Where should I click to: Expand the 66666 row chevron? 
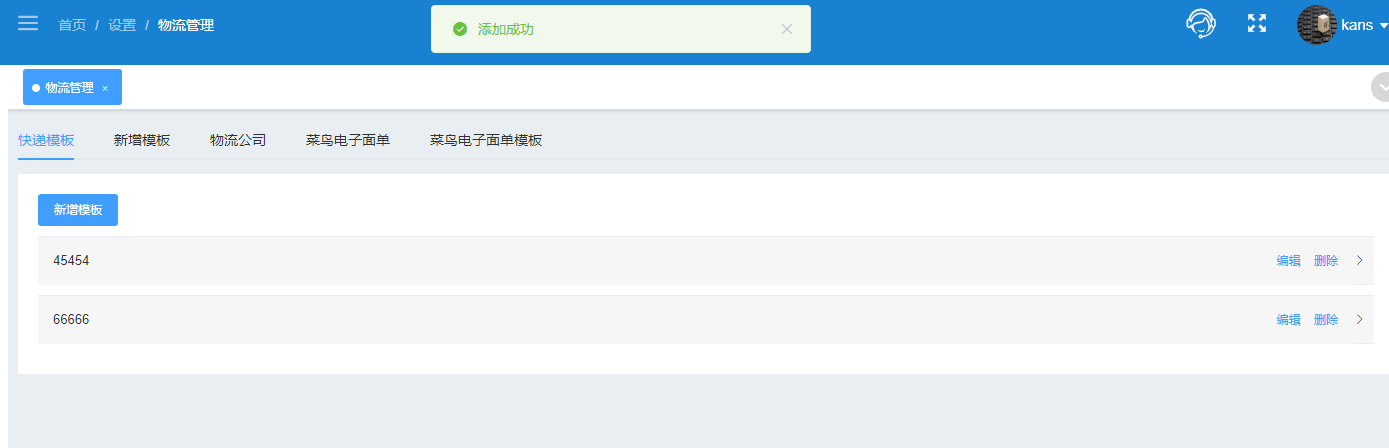pyautogui.click(x=1359, y=320)
